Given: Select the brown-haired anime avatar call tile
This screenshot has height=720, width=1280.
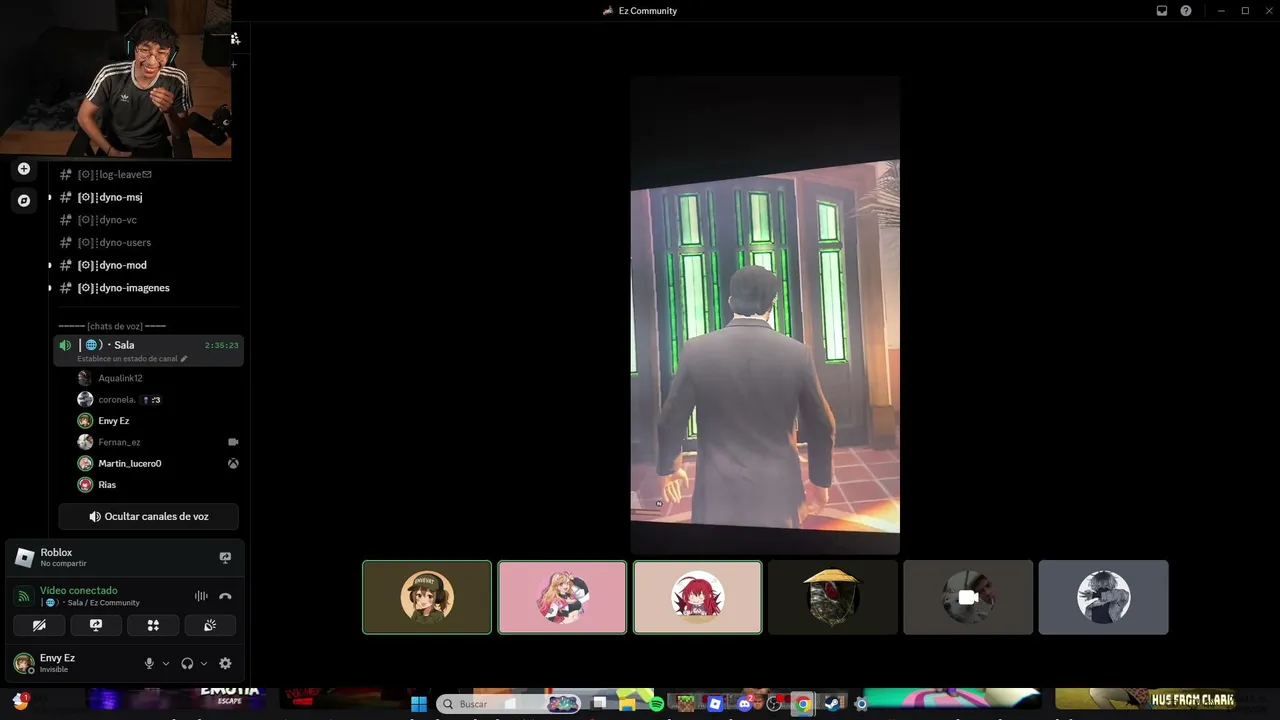Looking at the screenshot, I should 427,597.
